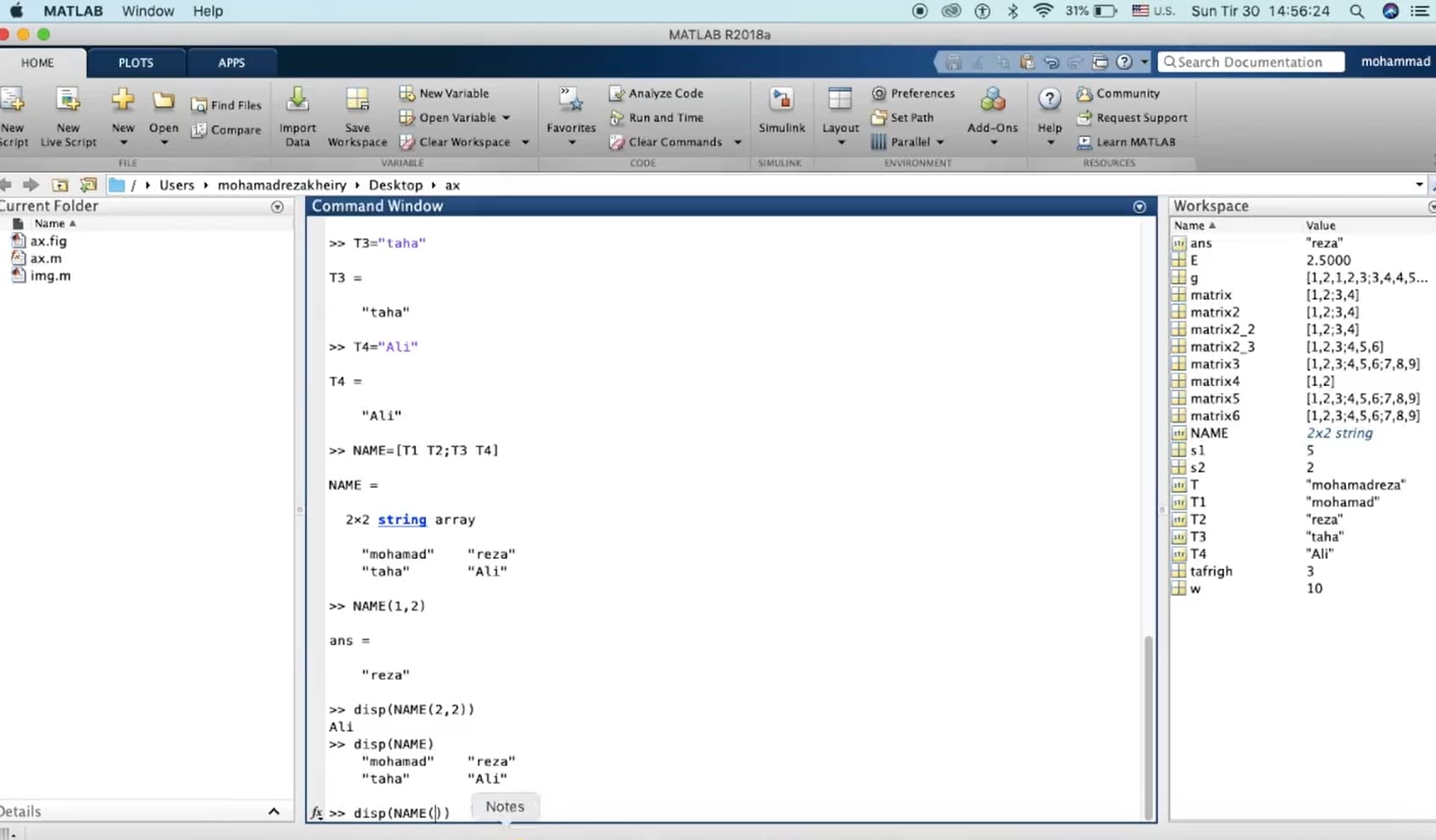
Task: Expand Clear Workspace dropdown arrow
Action: (525, 142)
